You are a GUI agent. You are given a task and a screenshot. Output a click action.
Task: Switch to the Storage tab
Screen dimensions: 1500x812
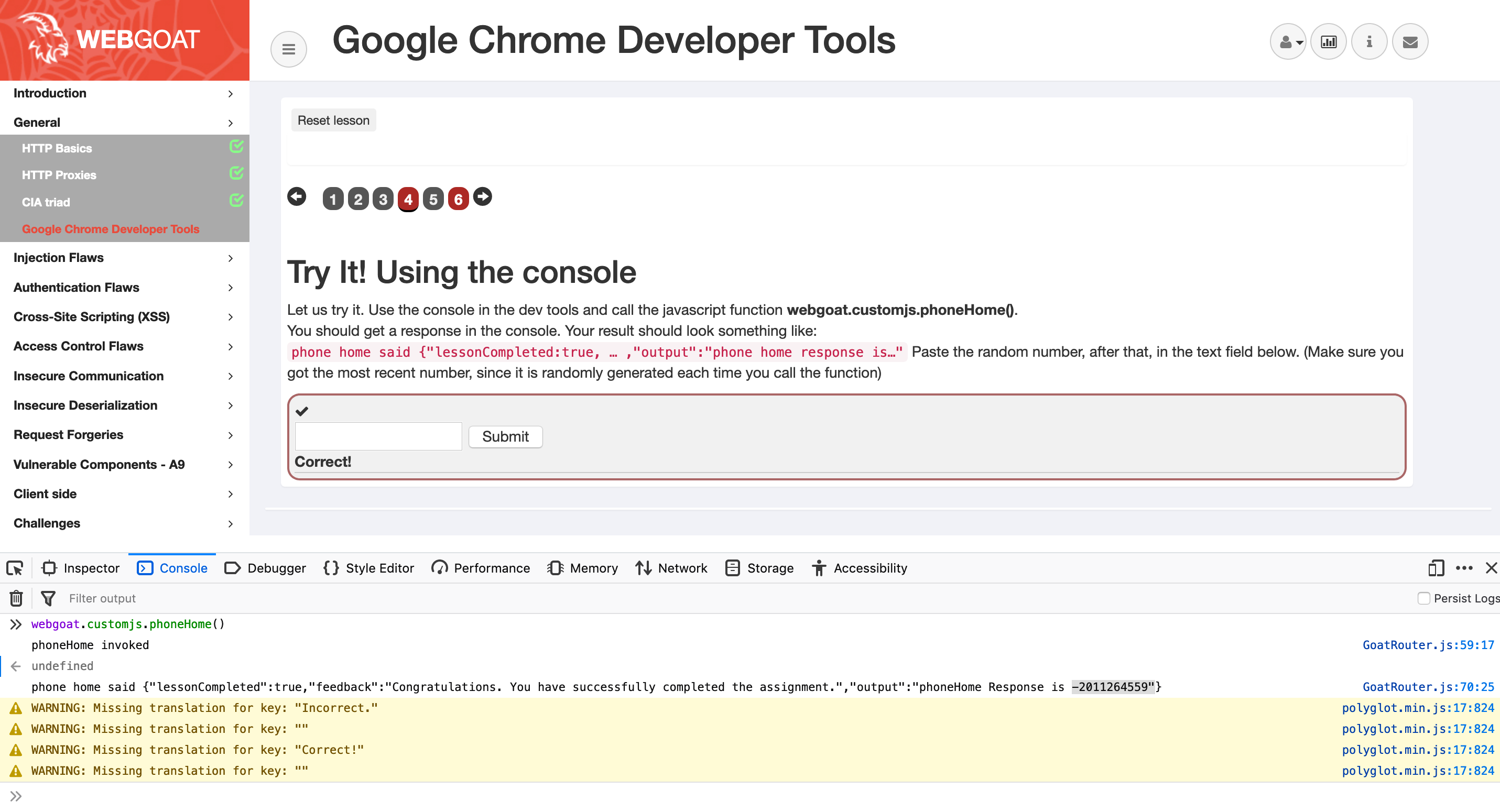point(759,568)
